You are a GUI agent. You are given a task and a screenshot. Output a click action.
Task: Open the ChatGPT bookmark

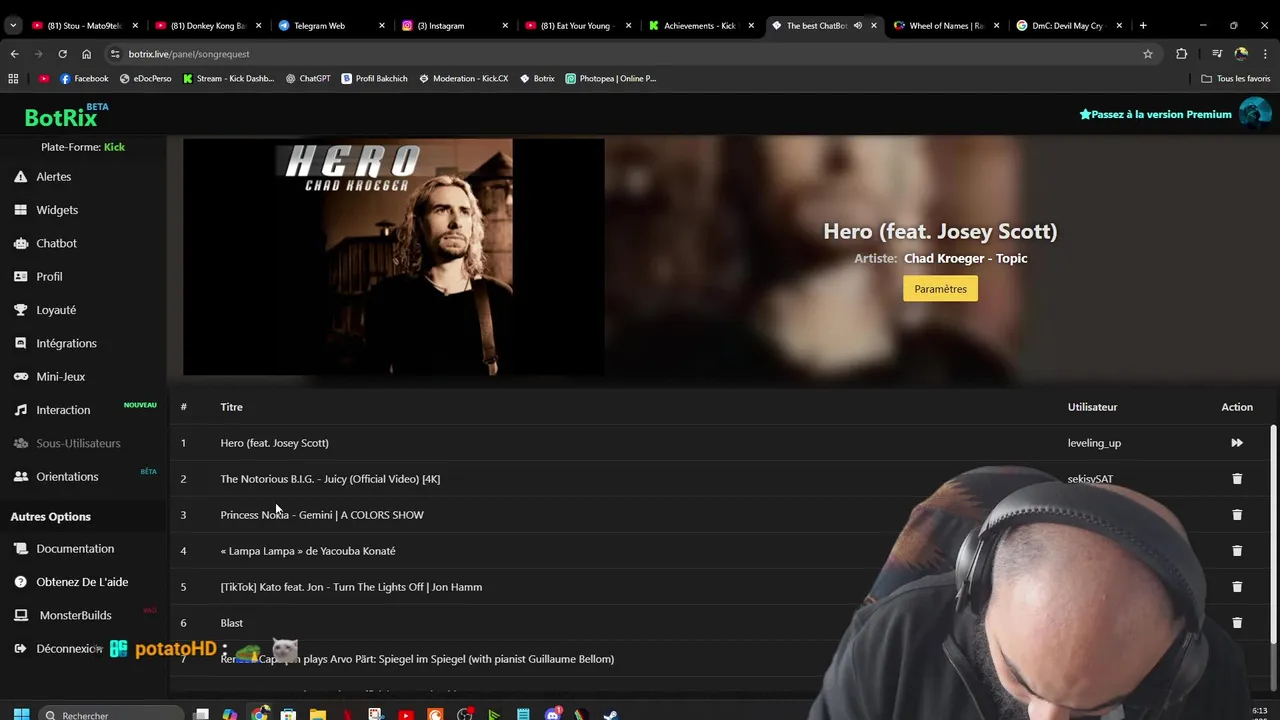(308, 78)
